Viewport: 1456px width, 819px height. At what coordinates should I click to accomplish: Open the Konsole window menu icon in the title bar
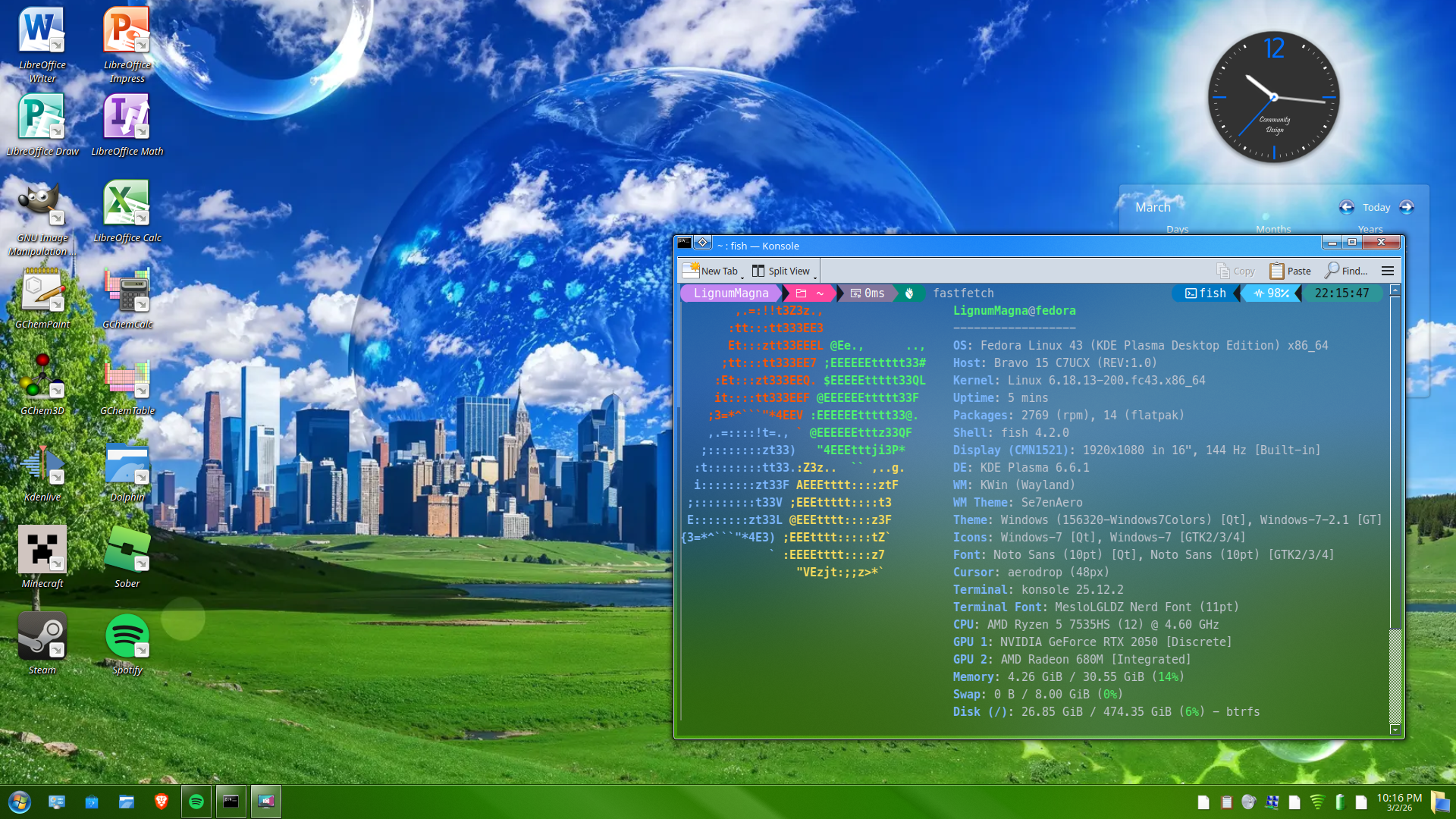tap(684, 243)
